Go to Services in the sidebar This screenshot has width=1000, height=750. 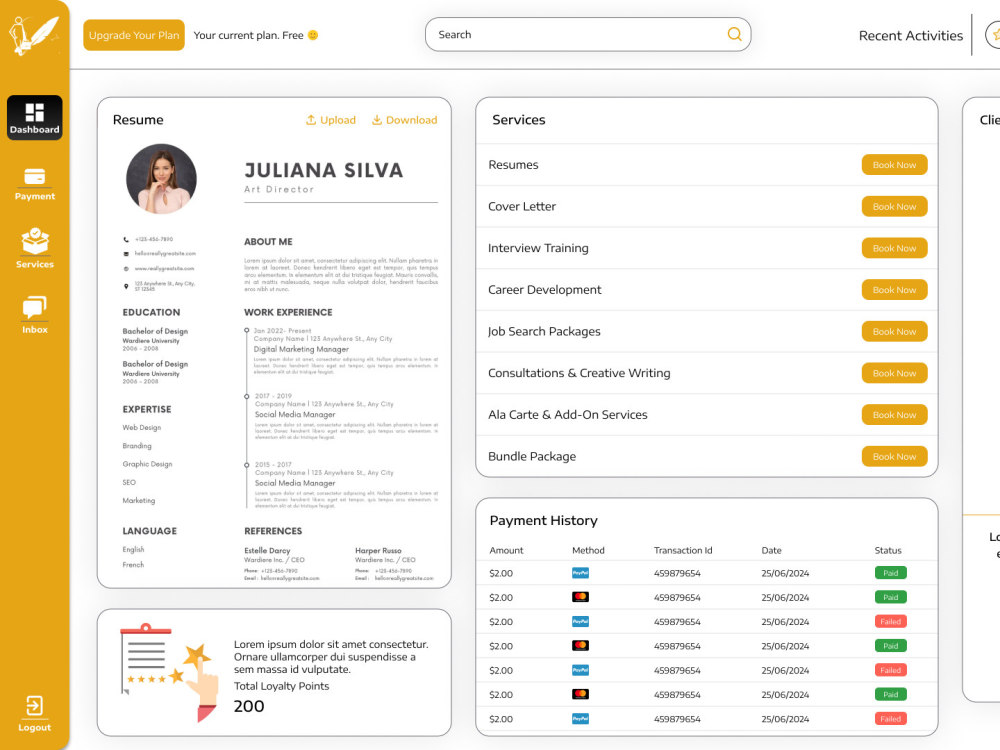click(x=34, y=248)
